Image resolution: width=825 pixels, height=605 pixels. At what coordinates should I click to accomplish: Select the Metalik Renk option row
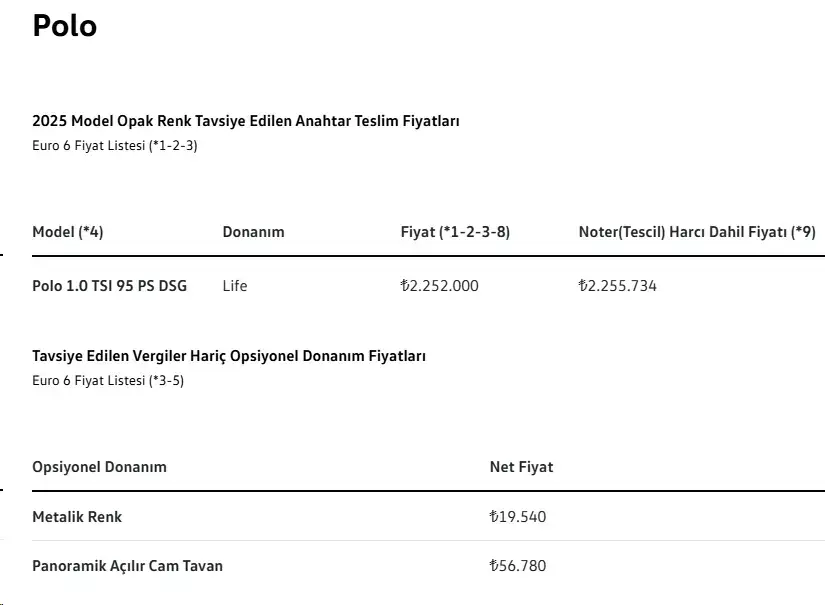(428, 517)
